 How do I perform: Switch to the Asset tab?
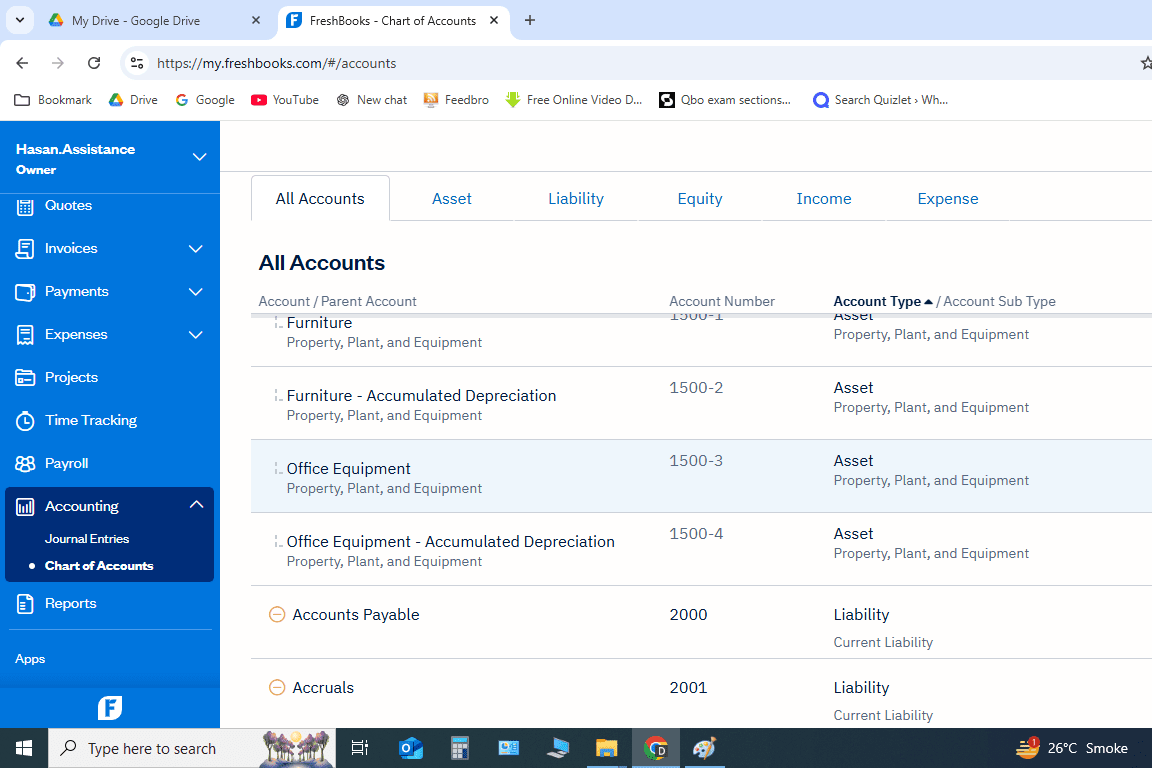click(x=452, y=198)
